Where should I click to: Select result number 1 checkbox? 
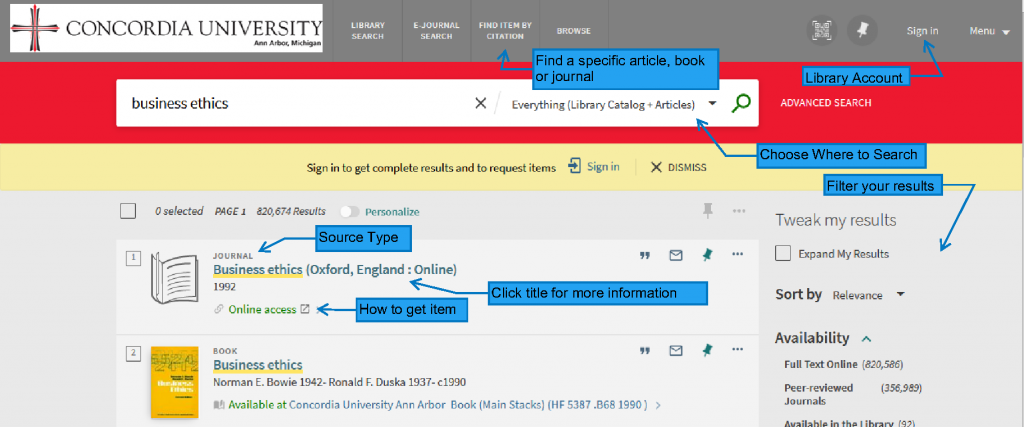coord(133,259)
